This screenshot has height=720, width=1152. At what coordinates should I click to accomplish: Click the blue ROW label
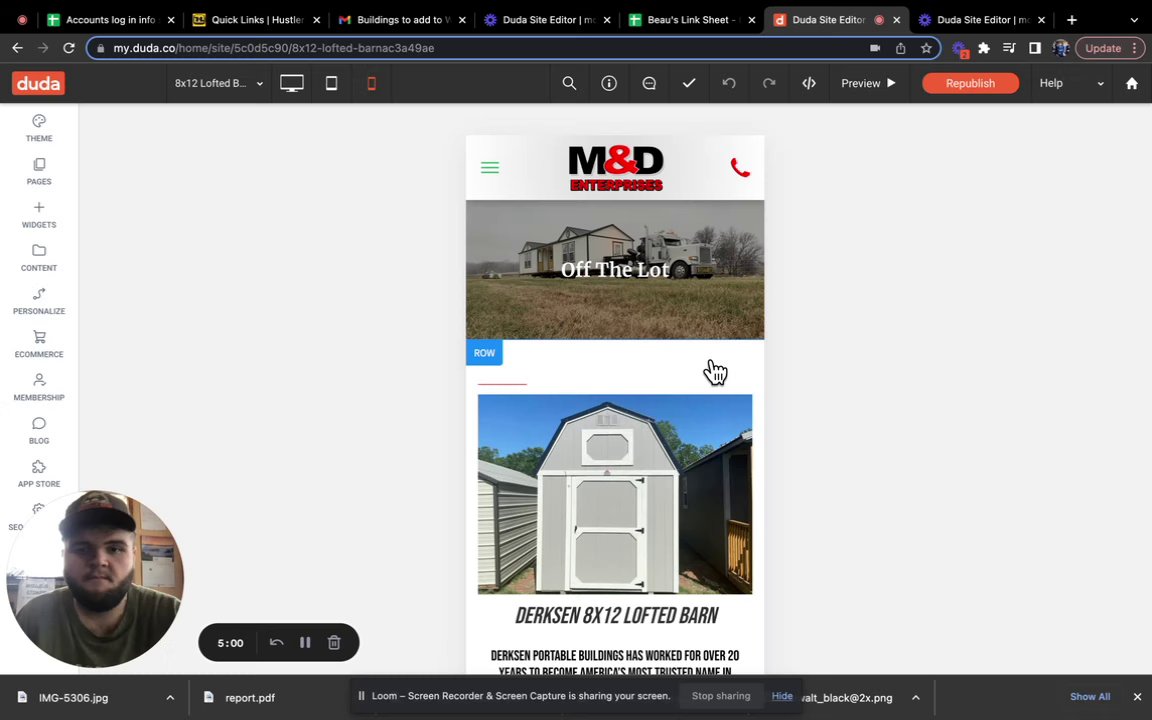[x=484, y=353]
